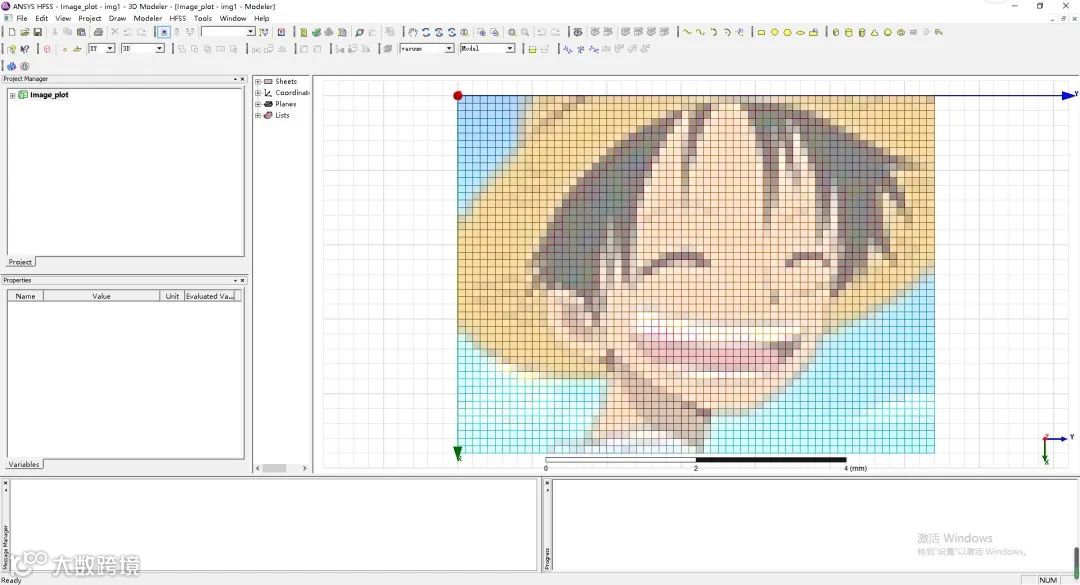This screenshot has height=585, width=1080.
Task: Select the Image_plot project item
Action: [x=49, y=95]
